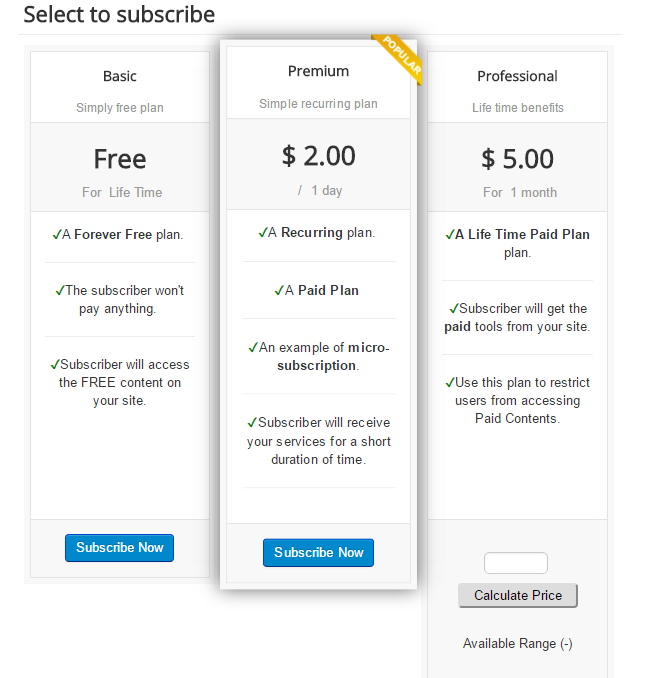Click the yellow POPULAR ribbon badge
649x678 pixels.
point(398,59)
